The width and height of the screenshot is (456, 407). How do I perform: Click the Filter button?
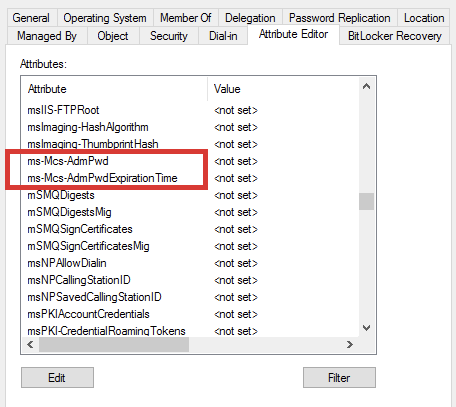339,378
